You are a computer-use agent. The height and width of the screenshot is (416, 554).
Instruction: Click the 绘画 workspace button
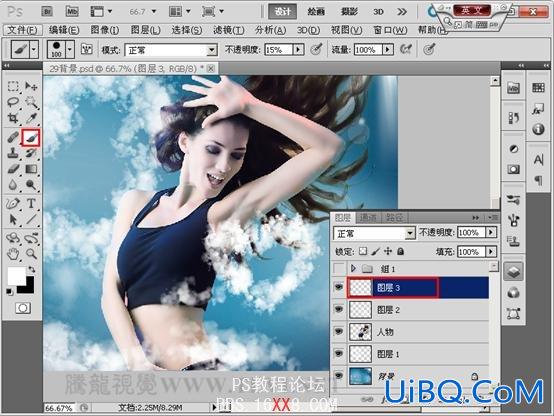pos(316,12)
